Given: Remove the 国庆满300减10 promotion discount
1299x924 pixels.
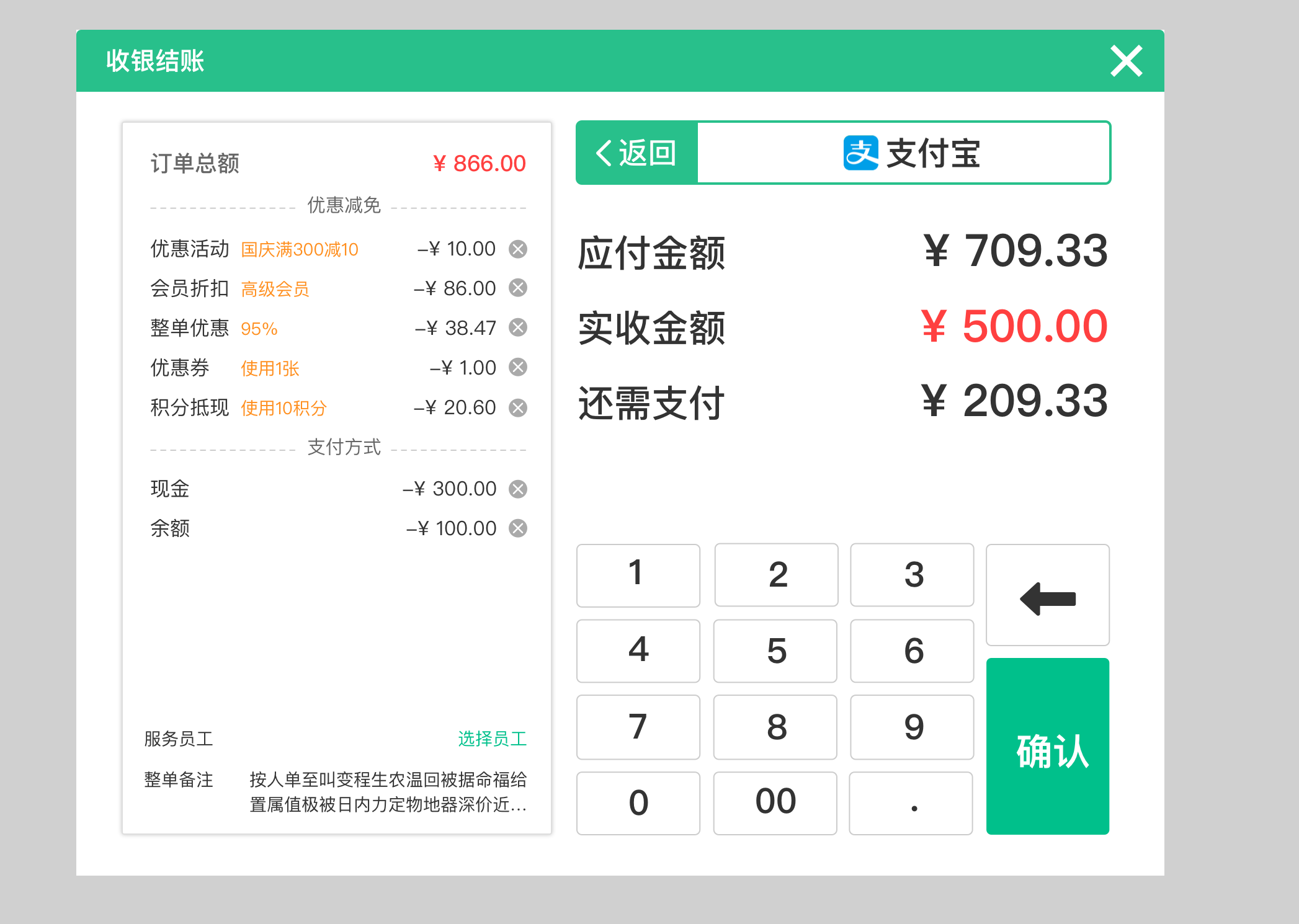Looking at the screenshot, I should click(x=518, y=249).
